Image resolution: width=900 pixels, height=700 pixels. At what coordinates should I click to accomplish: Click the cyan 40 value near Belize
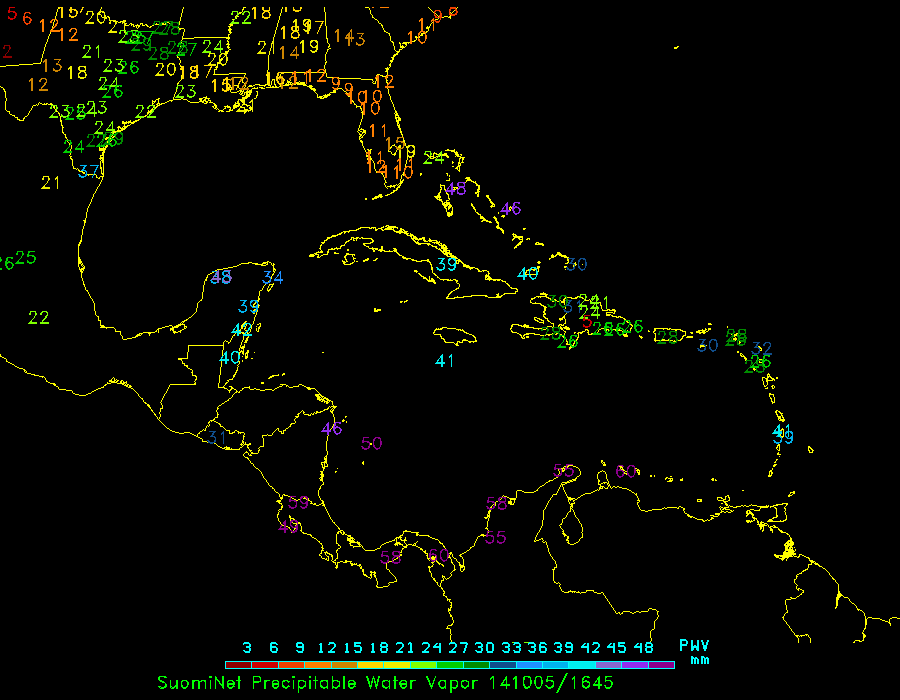pos(230,357)
